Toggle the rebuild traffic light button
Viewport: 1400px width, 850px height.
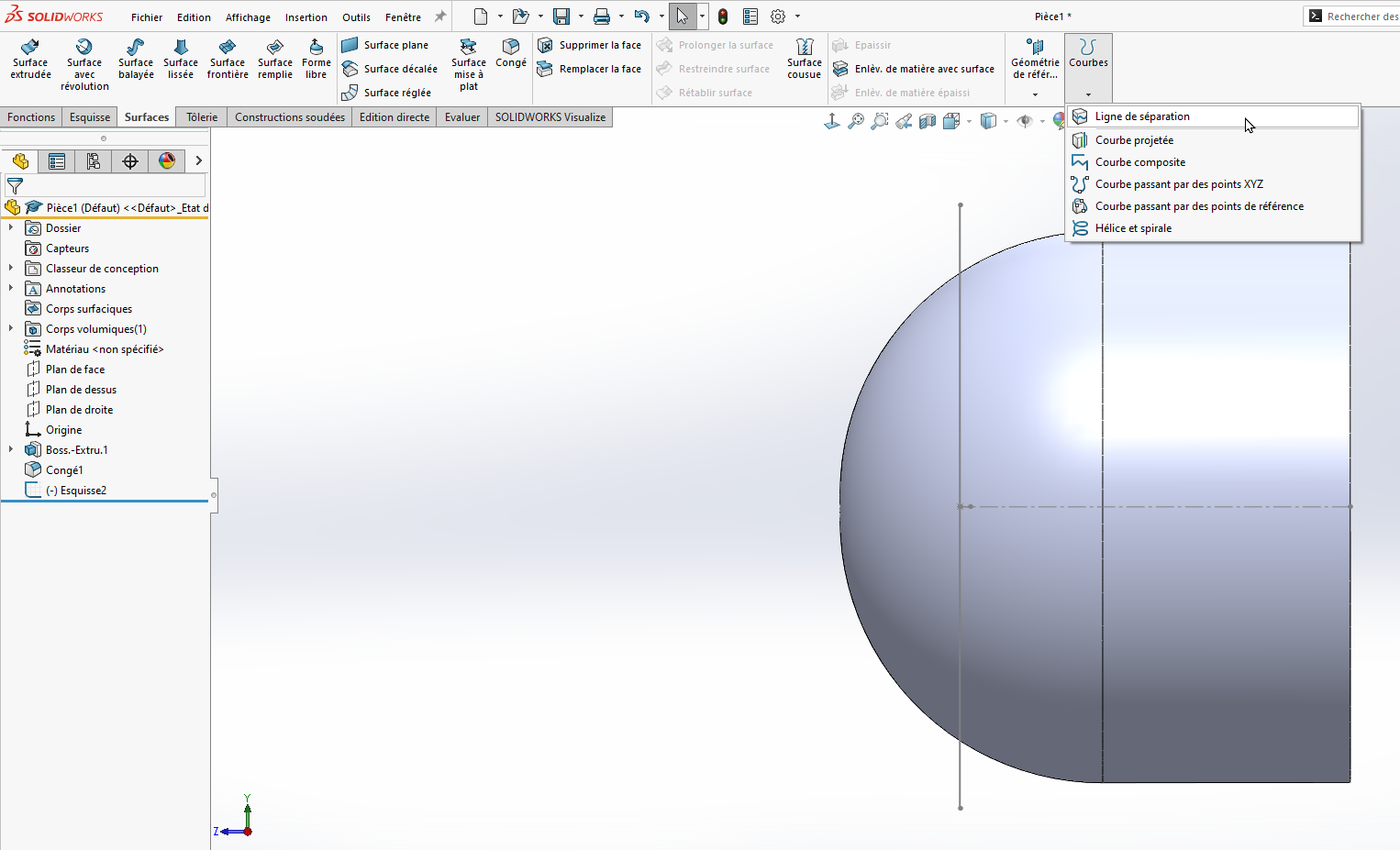(723, 17)
